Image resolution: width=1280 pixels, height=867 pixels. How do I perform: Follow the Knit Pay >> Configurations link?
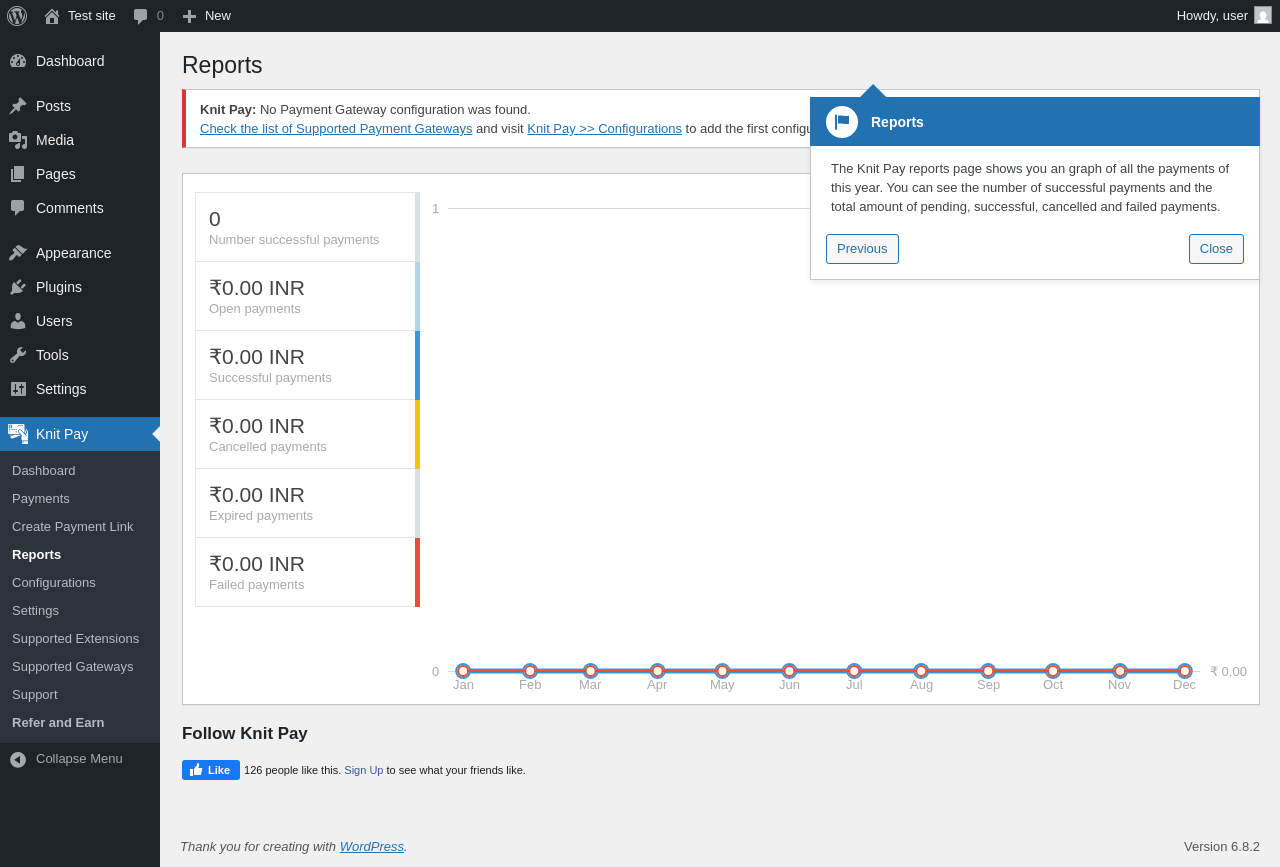pos(604,129)
